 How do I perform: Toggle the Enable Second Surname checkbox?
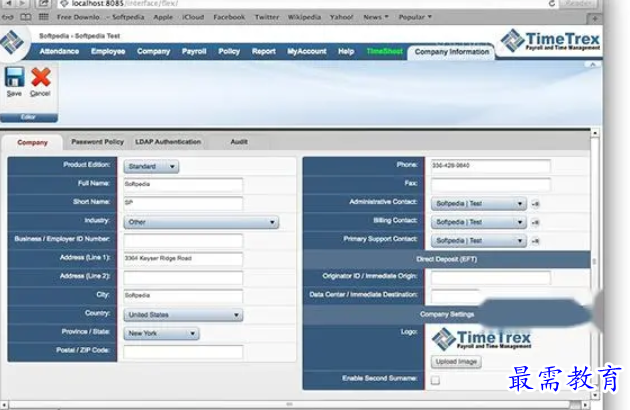click(435, 380)
